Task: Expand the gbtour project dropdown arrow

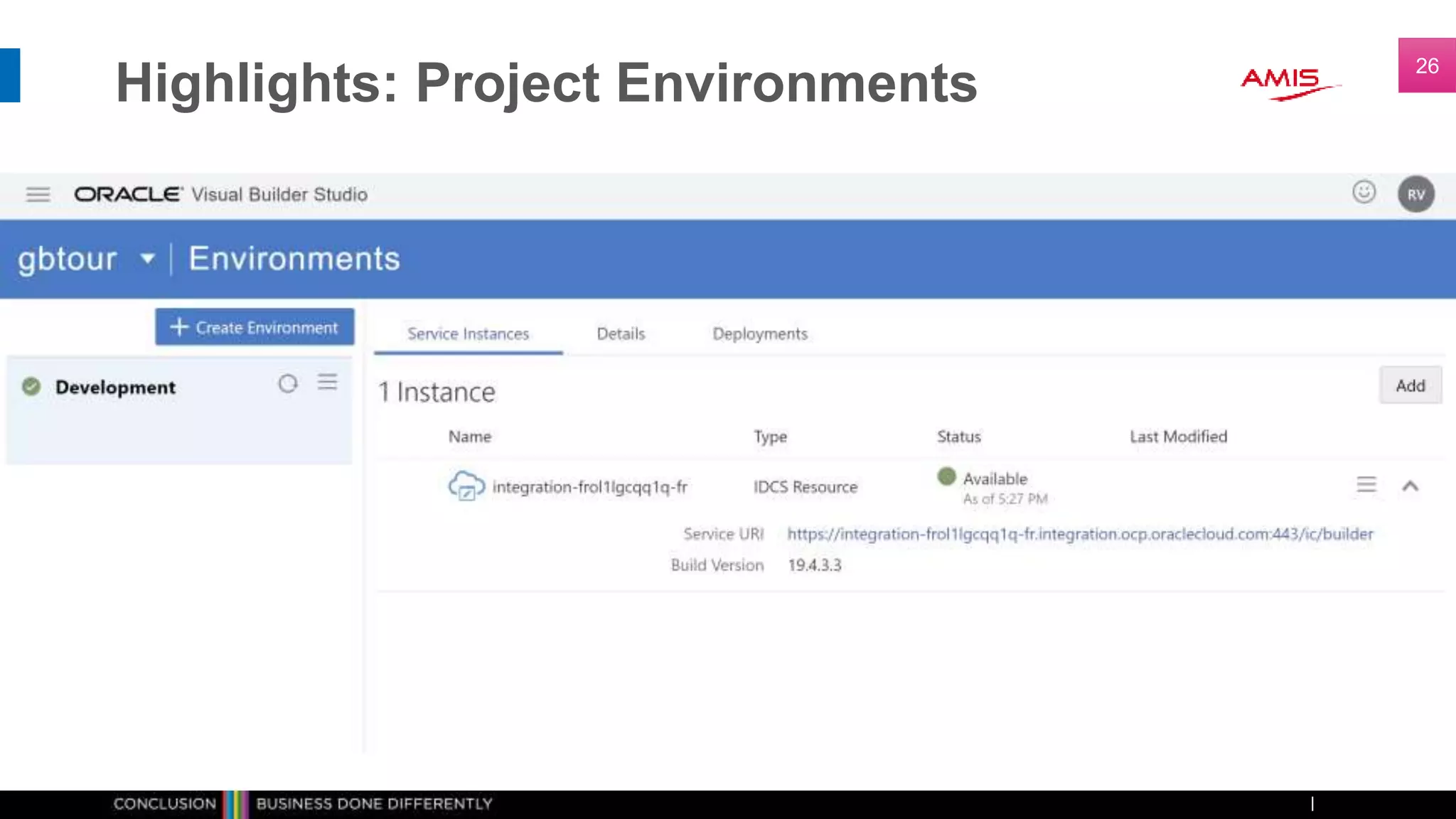Action: click(147, 258)
